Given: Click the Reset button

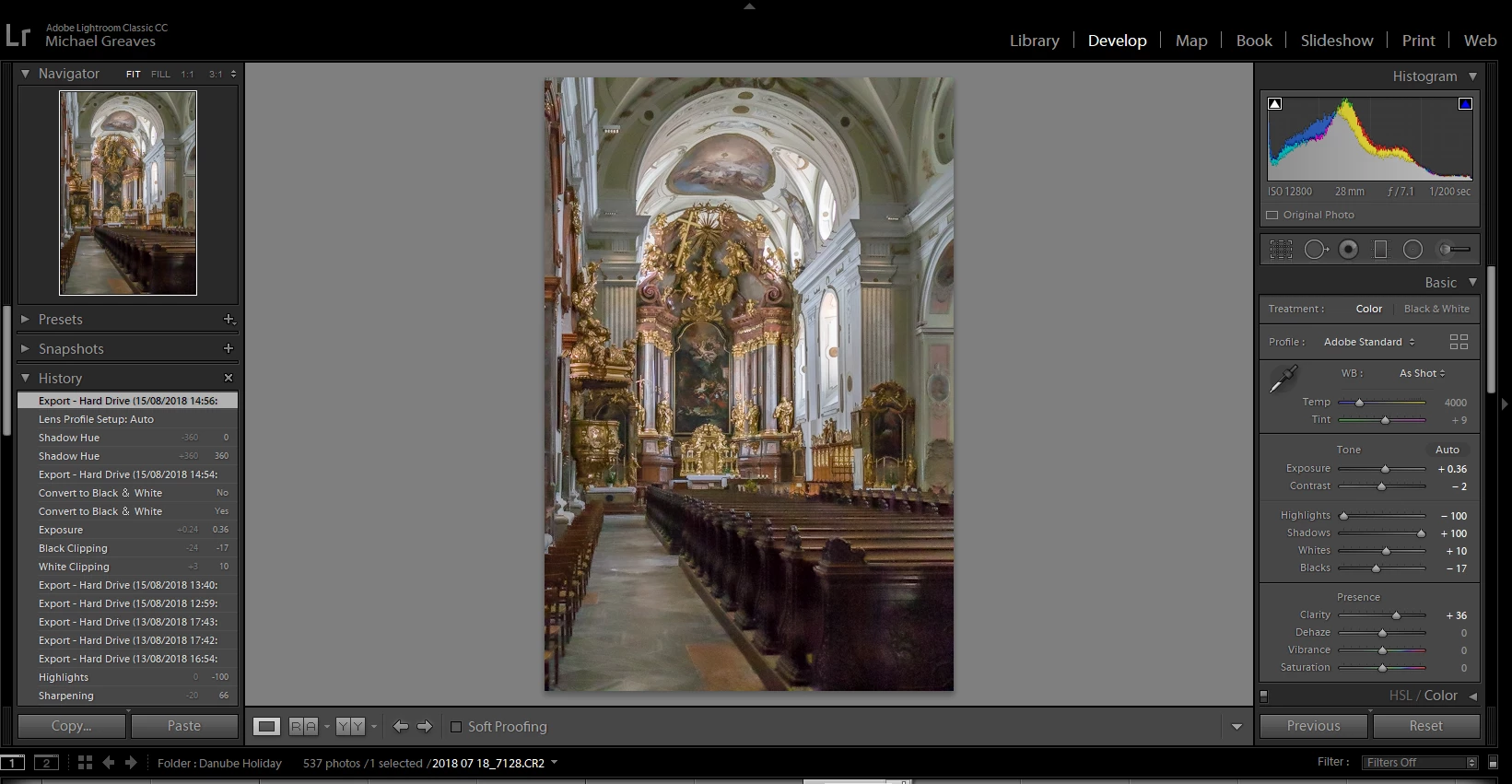Looking at the screenshot, I should (1426, 726).
